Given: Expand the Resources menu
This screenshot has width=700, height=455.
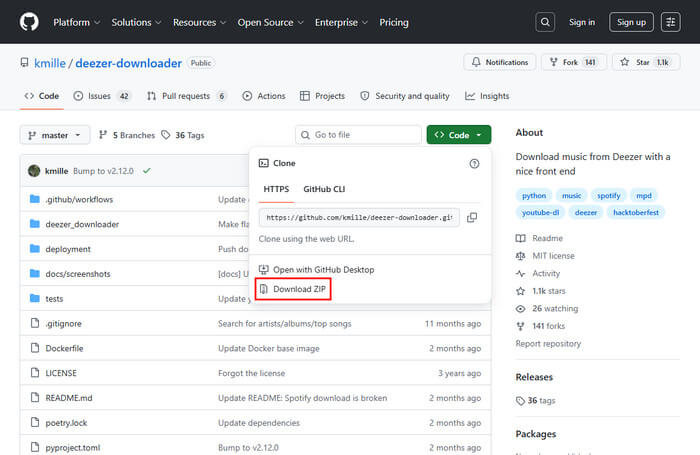Looking at the screenshot, I should 199,22.
